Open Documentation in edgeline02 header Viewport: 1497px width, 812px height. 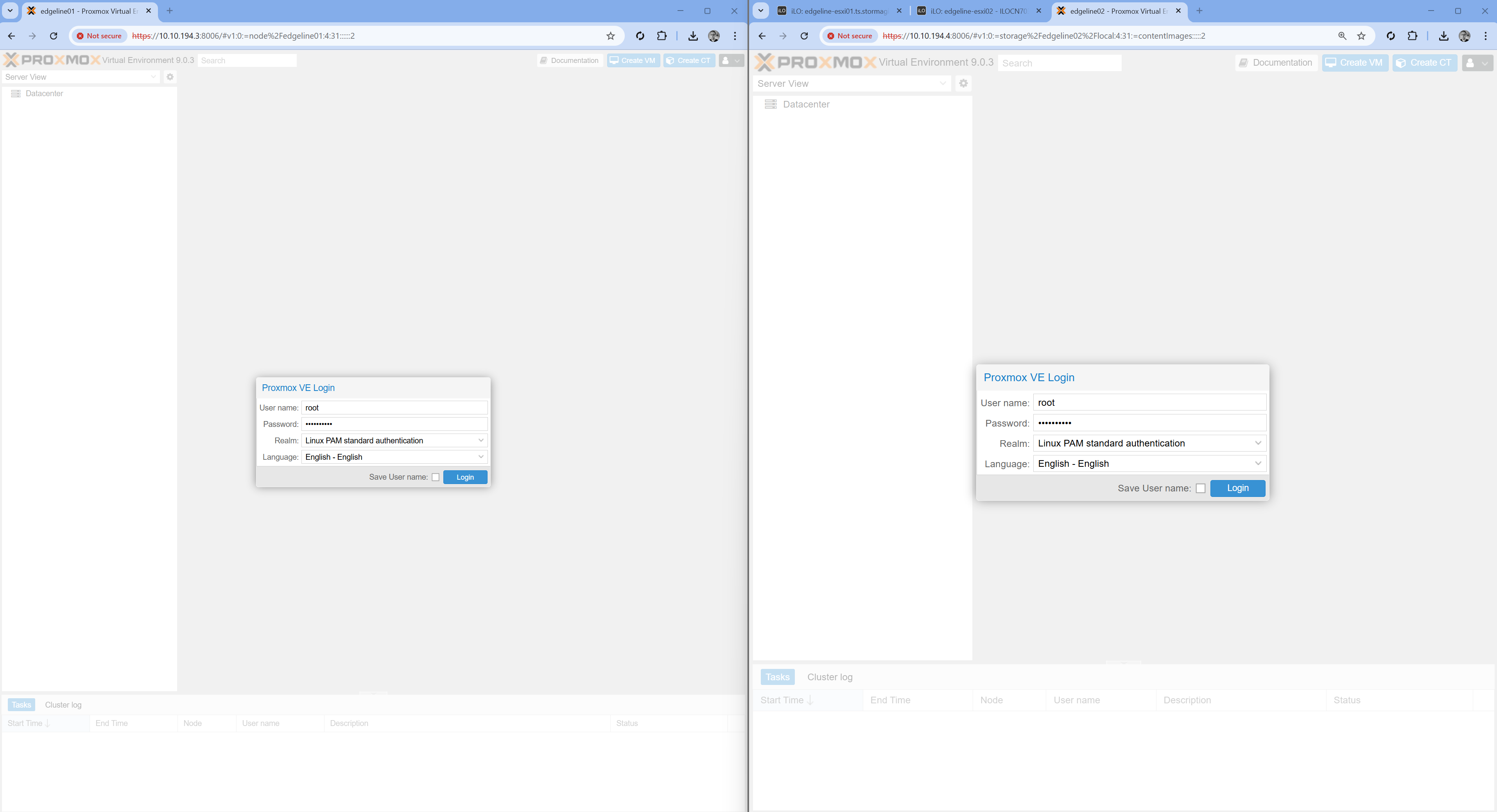[x=1276, y=63]
